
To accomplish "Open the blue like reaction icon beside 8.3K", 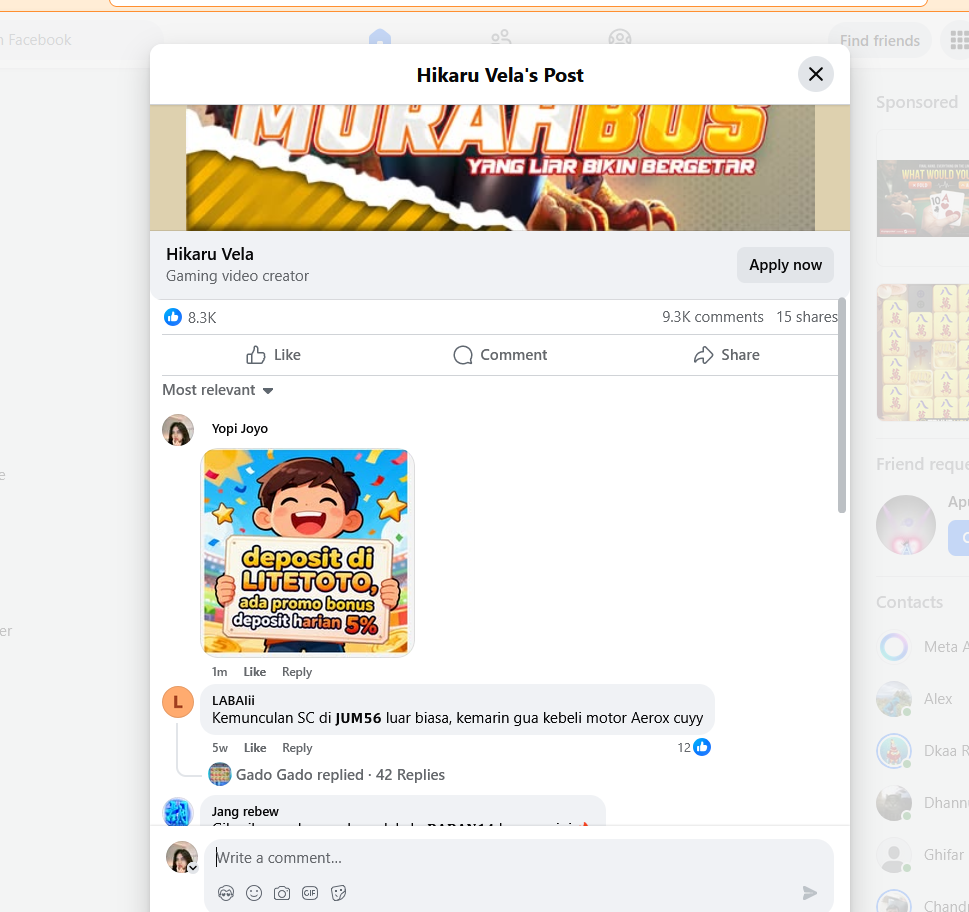I will [x=173, y=317].
